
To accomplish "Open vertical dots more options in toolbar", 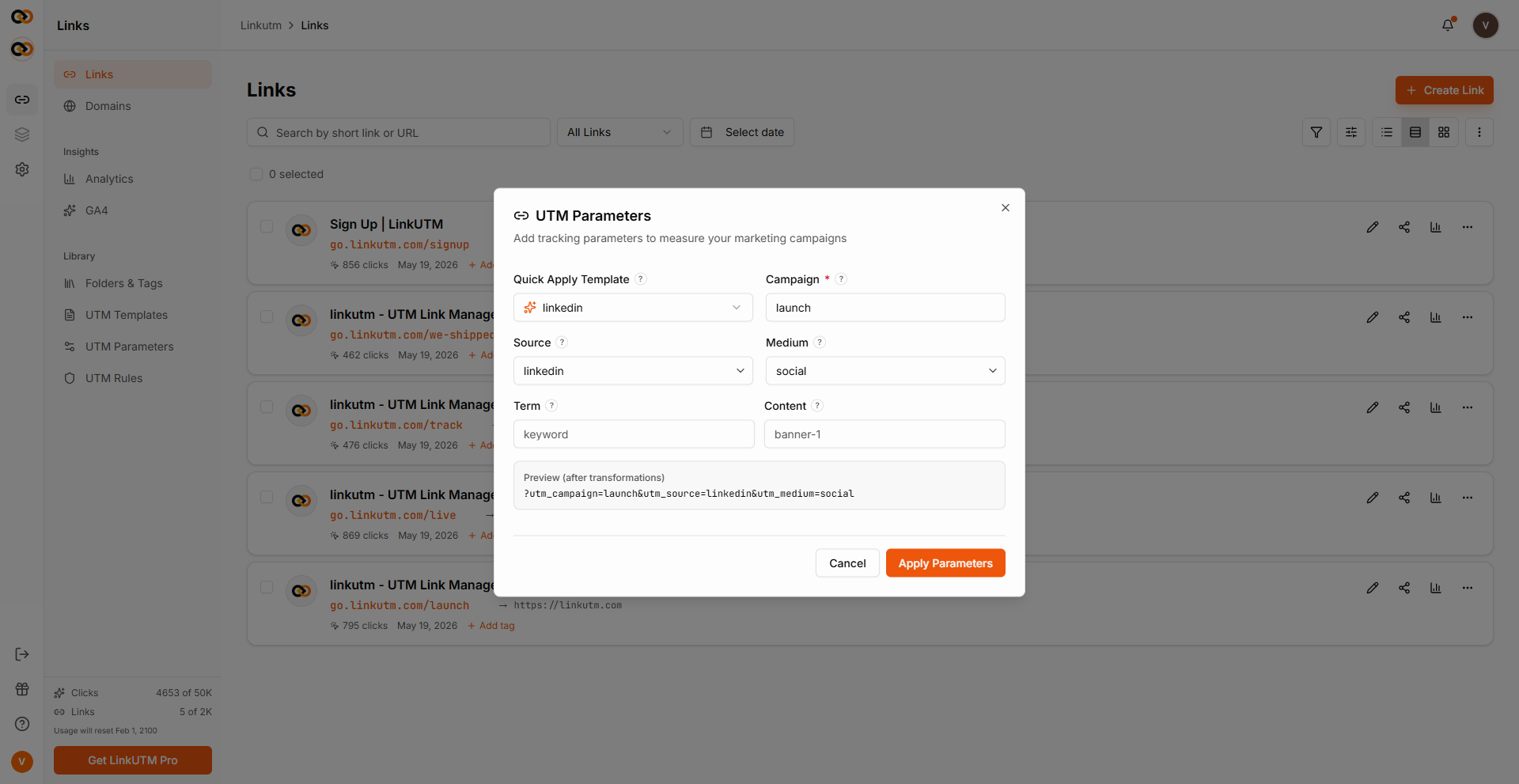I will pos(1479,132).
